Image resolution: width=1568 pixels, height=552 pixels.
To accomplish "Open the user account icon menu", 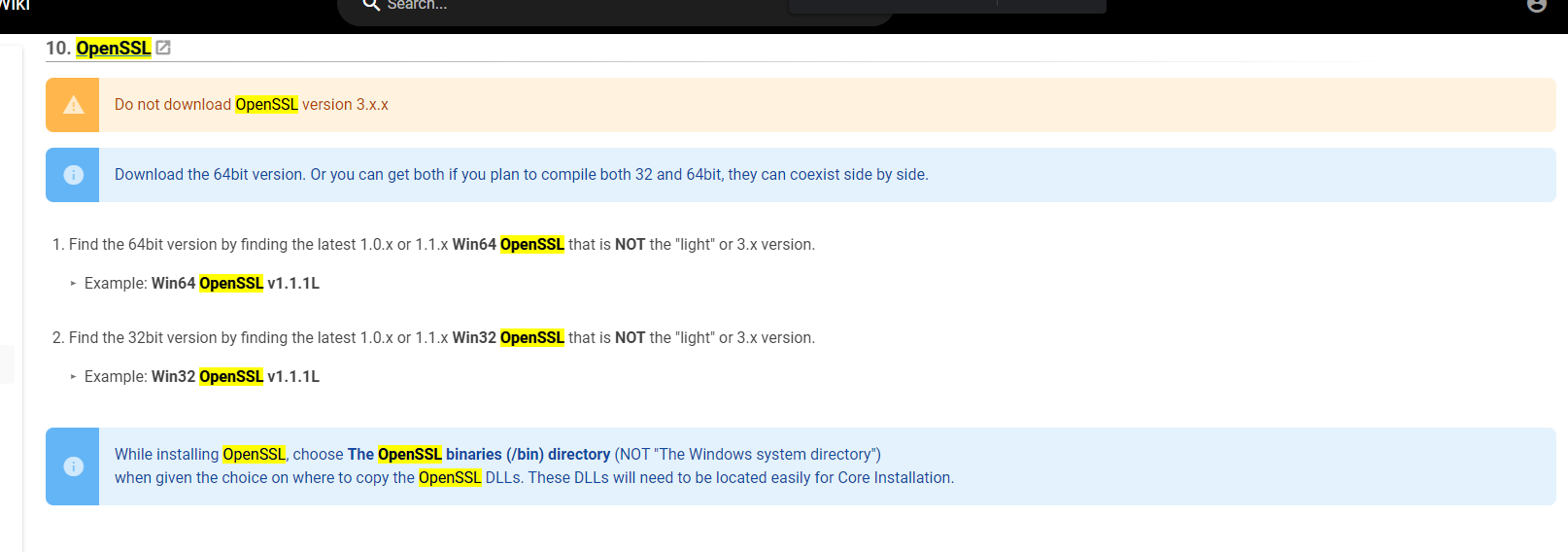I will click(x=1537, y=5).
